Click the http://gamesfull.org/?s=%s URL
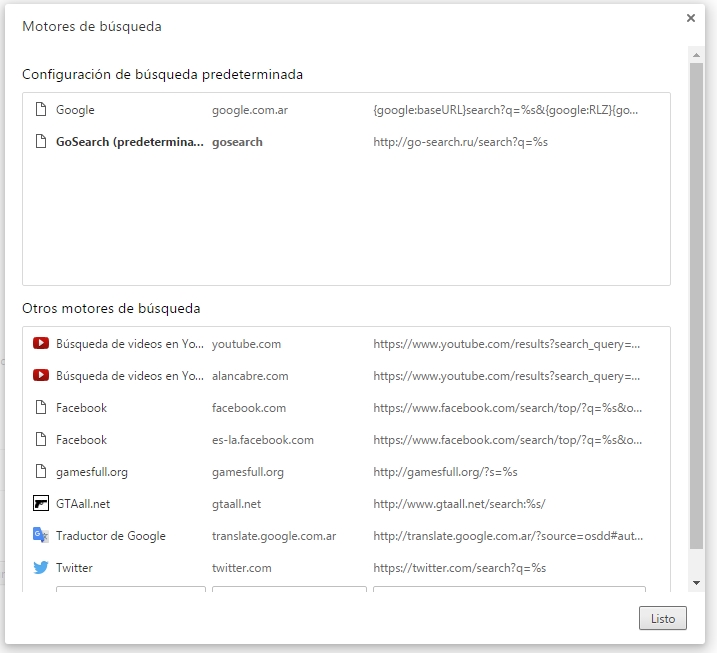Screen dimensions: 717x653 pyautogui.click(x=445, y=472)
